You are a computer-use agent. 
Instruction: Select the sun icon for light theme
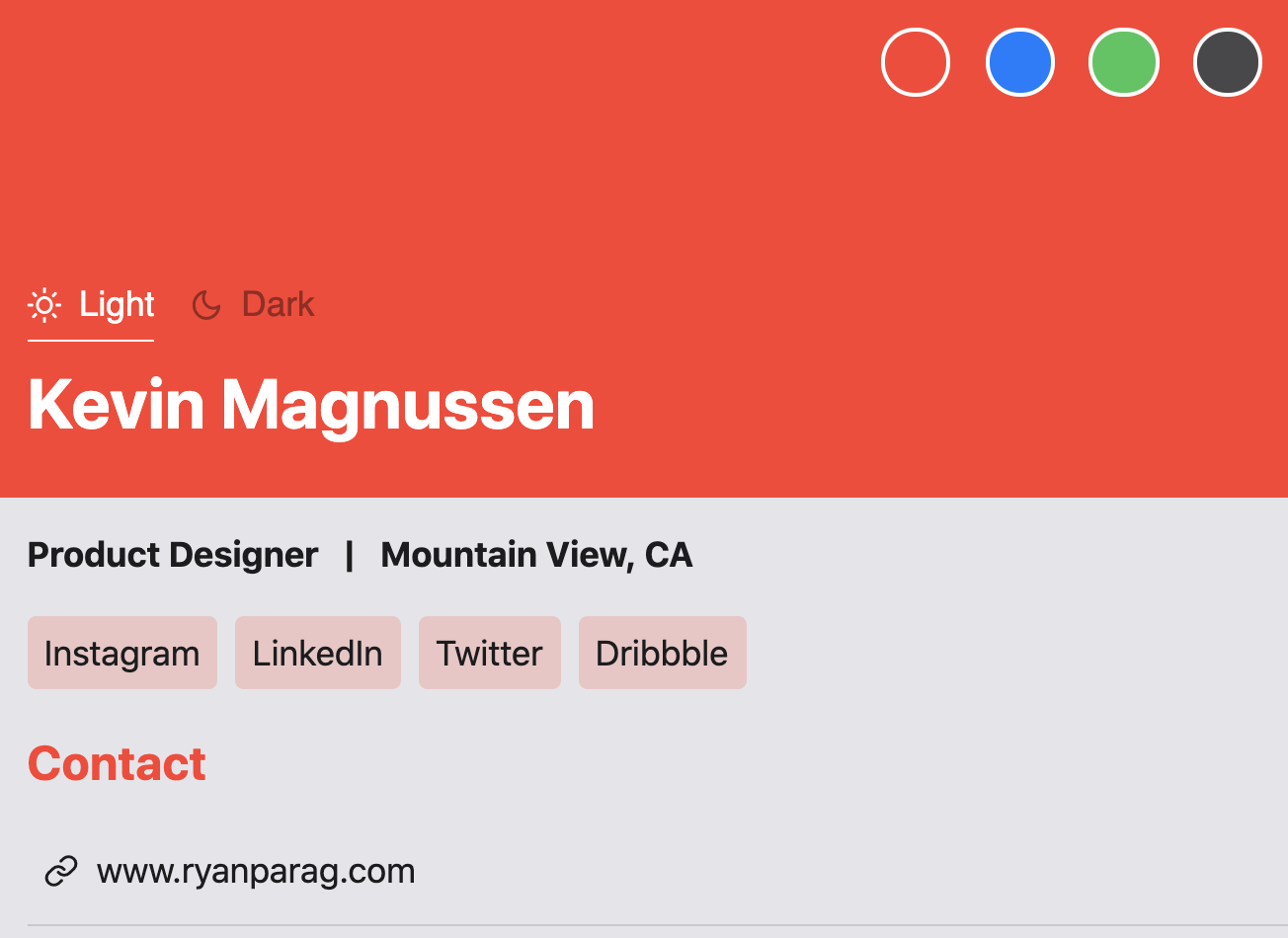[x=44, y=304]
